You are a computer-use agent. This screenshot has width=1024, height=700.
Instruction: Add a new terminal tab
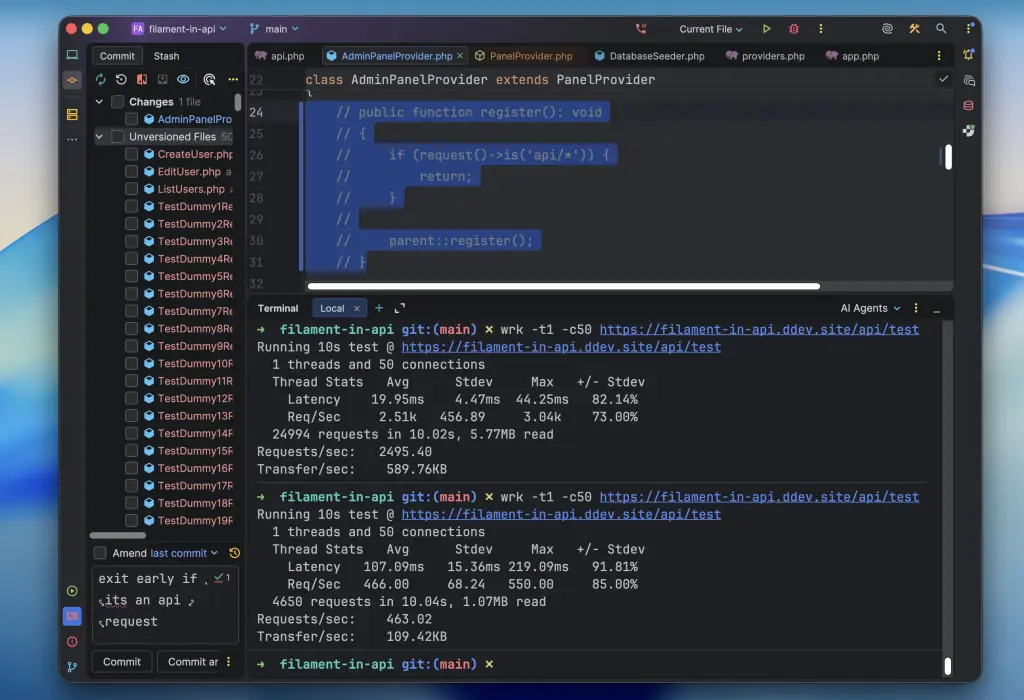pyautogui.click(x=379, y=308)
